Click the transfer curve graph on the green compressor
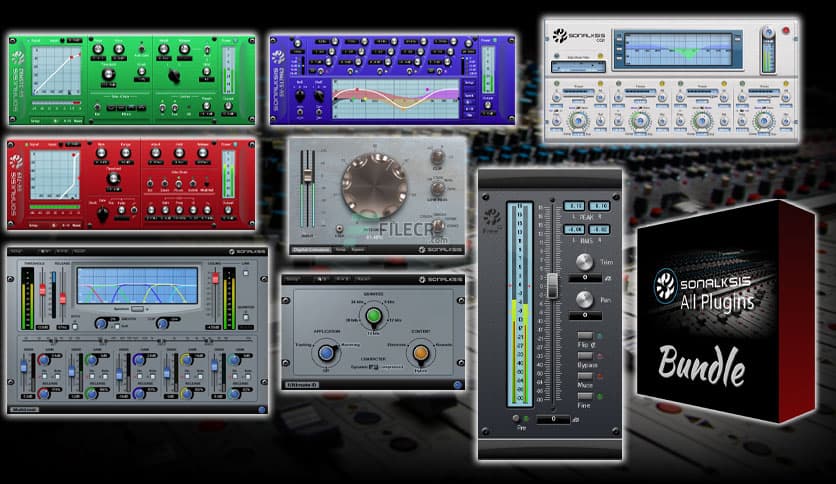 [x=56, y=71]
